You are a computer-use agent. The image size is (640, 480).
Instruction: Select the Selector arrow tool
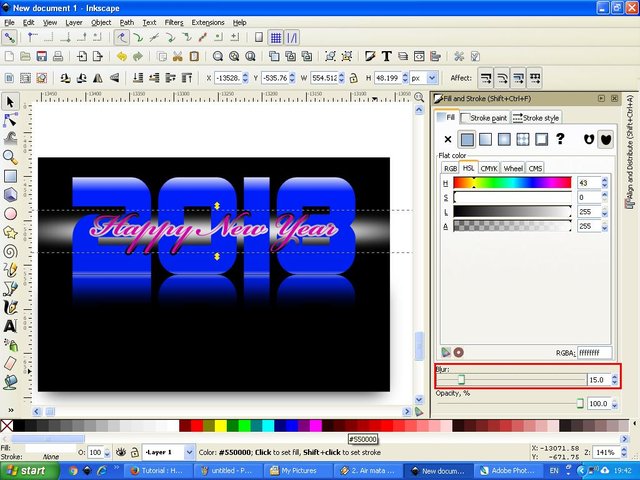tap(10, 102)
